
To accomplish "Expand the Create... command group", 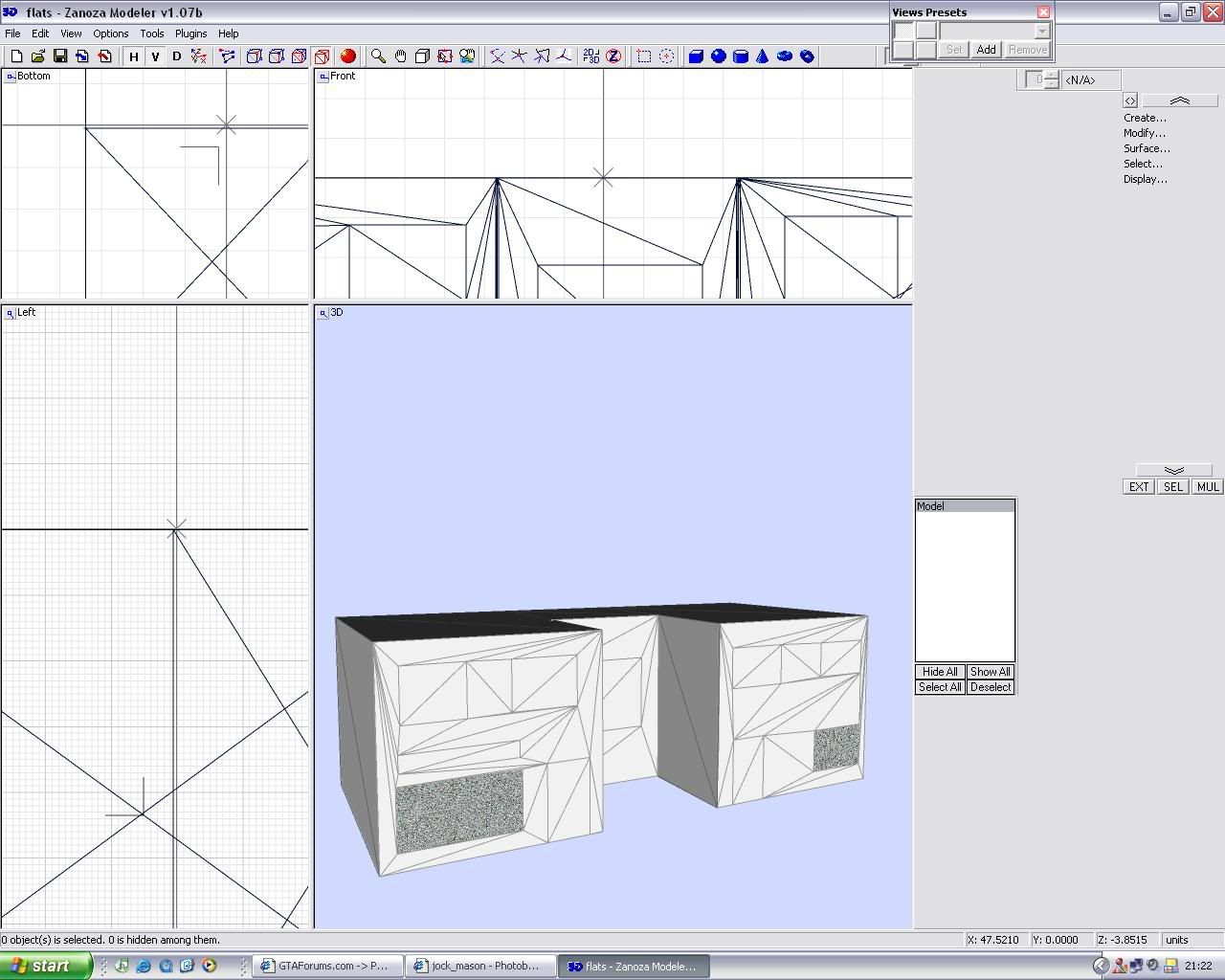I will (x=1145, y=118).
